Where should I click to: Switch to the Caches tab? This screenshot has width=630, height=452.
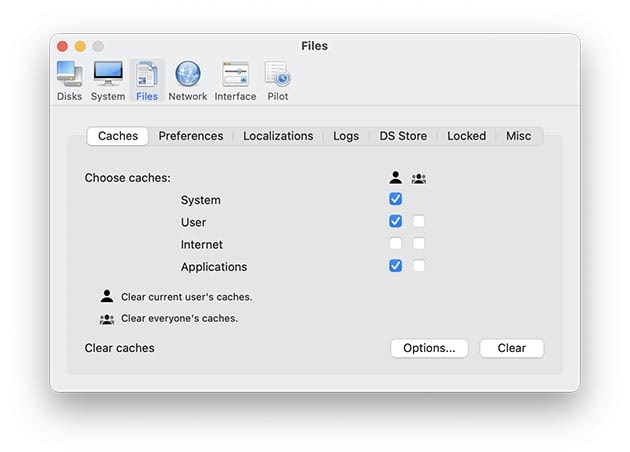pyautogui.click(x=118, y=136)
